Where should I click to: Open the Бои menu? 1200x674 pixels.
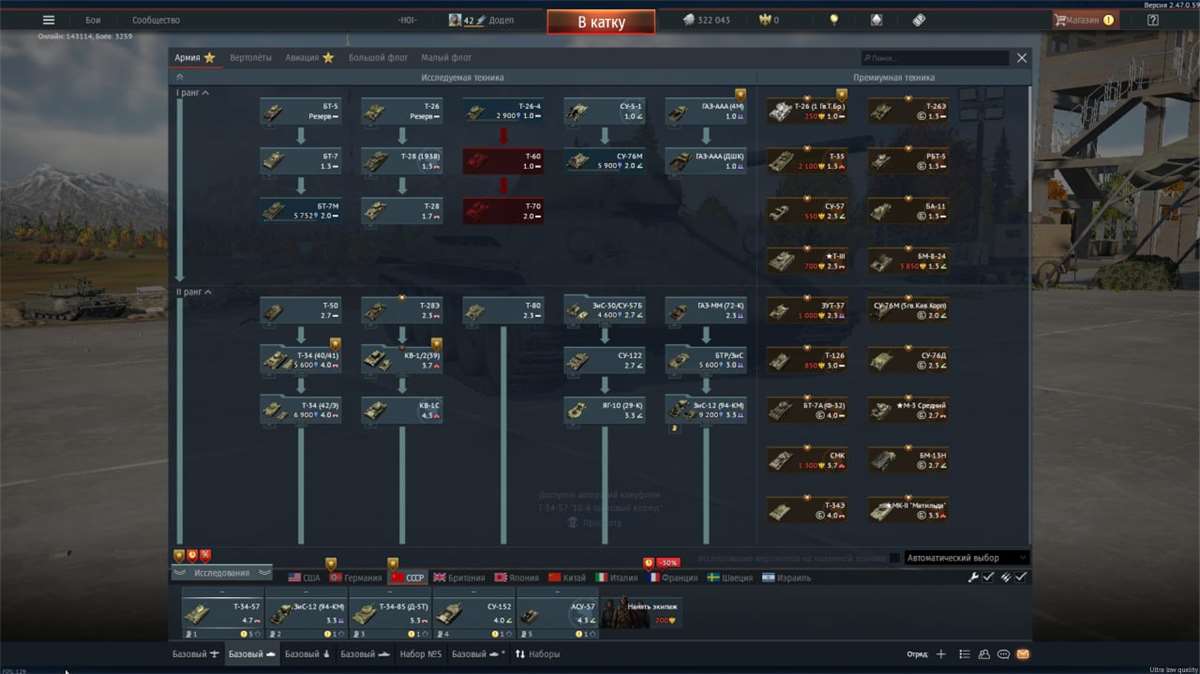93,20
